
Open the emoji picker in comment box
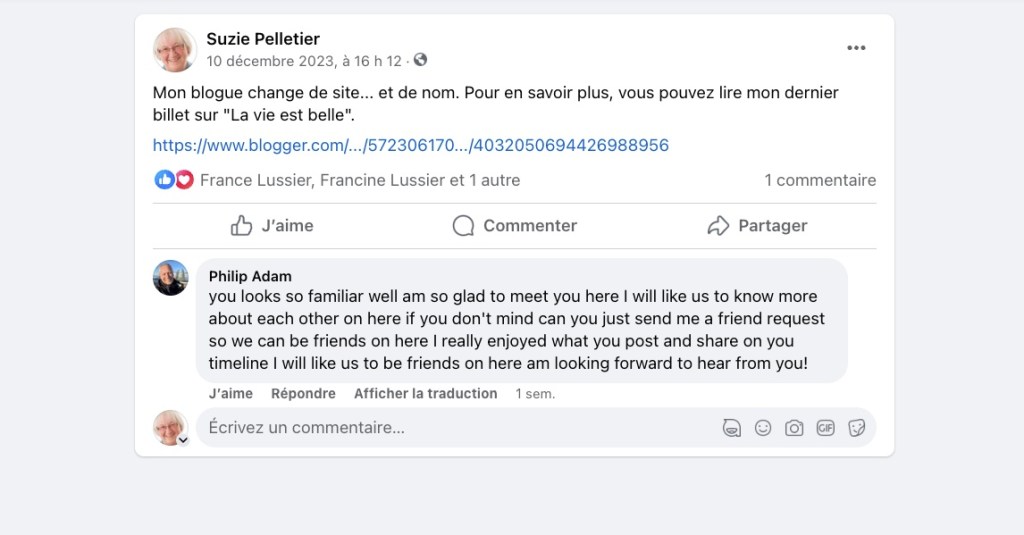pyautogui.click(x=763, y=428)
